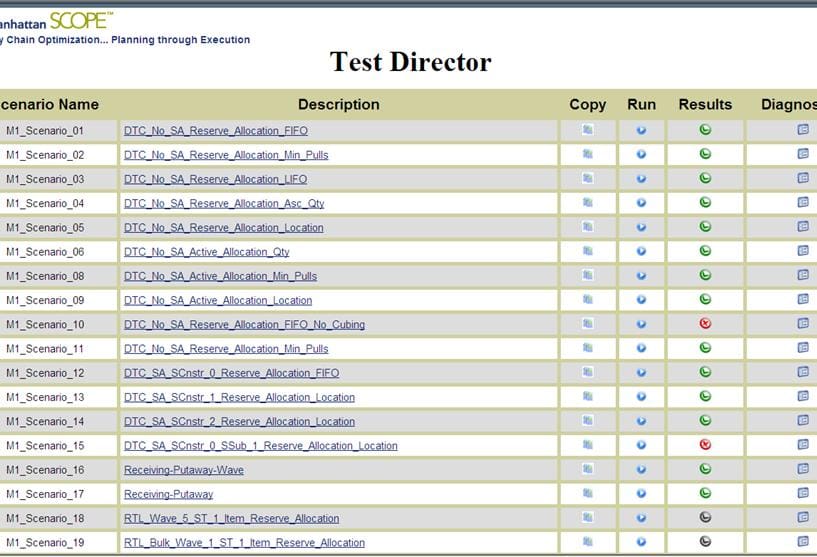The height and width of the screenshot is (557, 817).
Task: Copy M1_Scenario_02 using its Copy icon
Action: [x=588, y=154]
